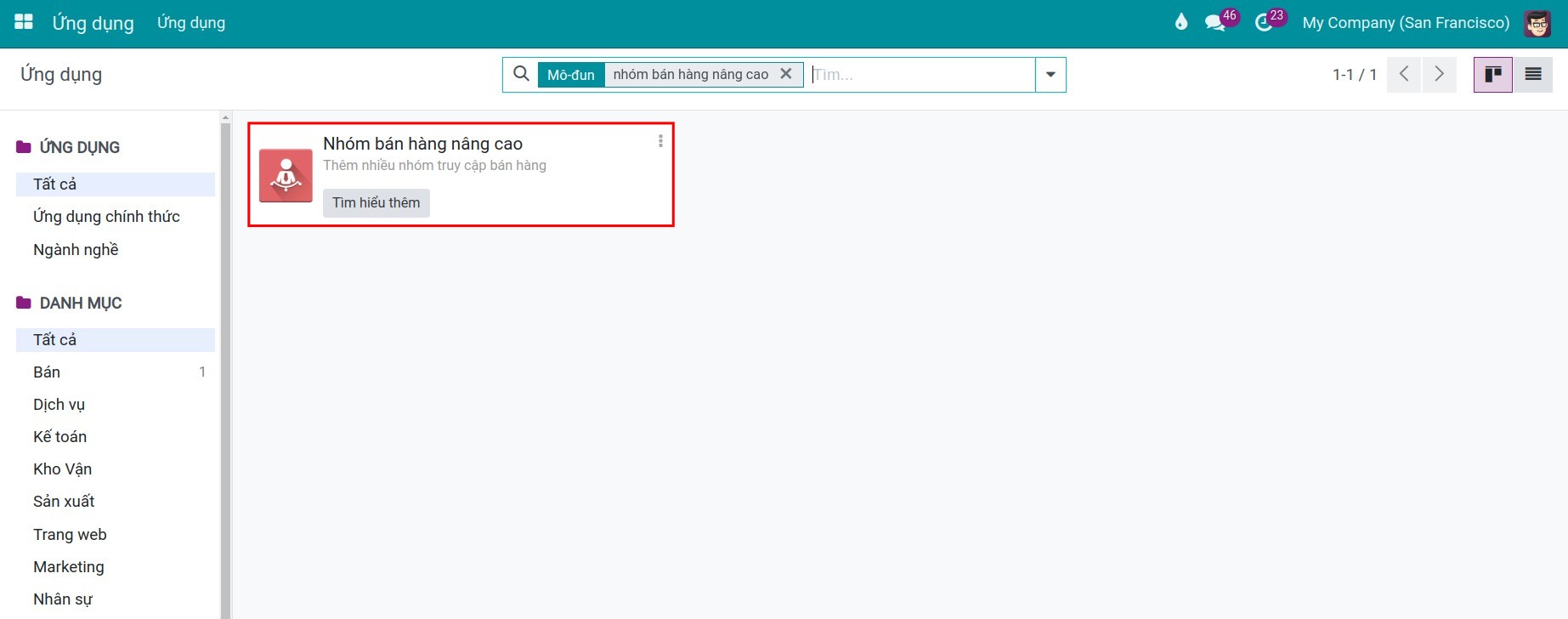Focus the 'Tìm...' search input
The width and height of the screenshot is (1568, 619).
(x=921, y=75)
